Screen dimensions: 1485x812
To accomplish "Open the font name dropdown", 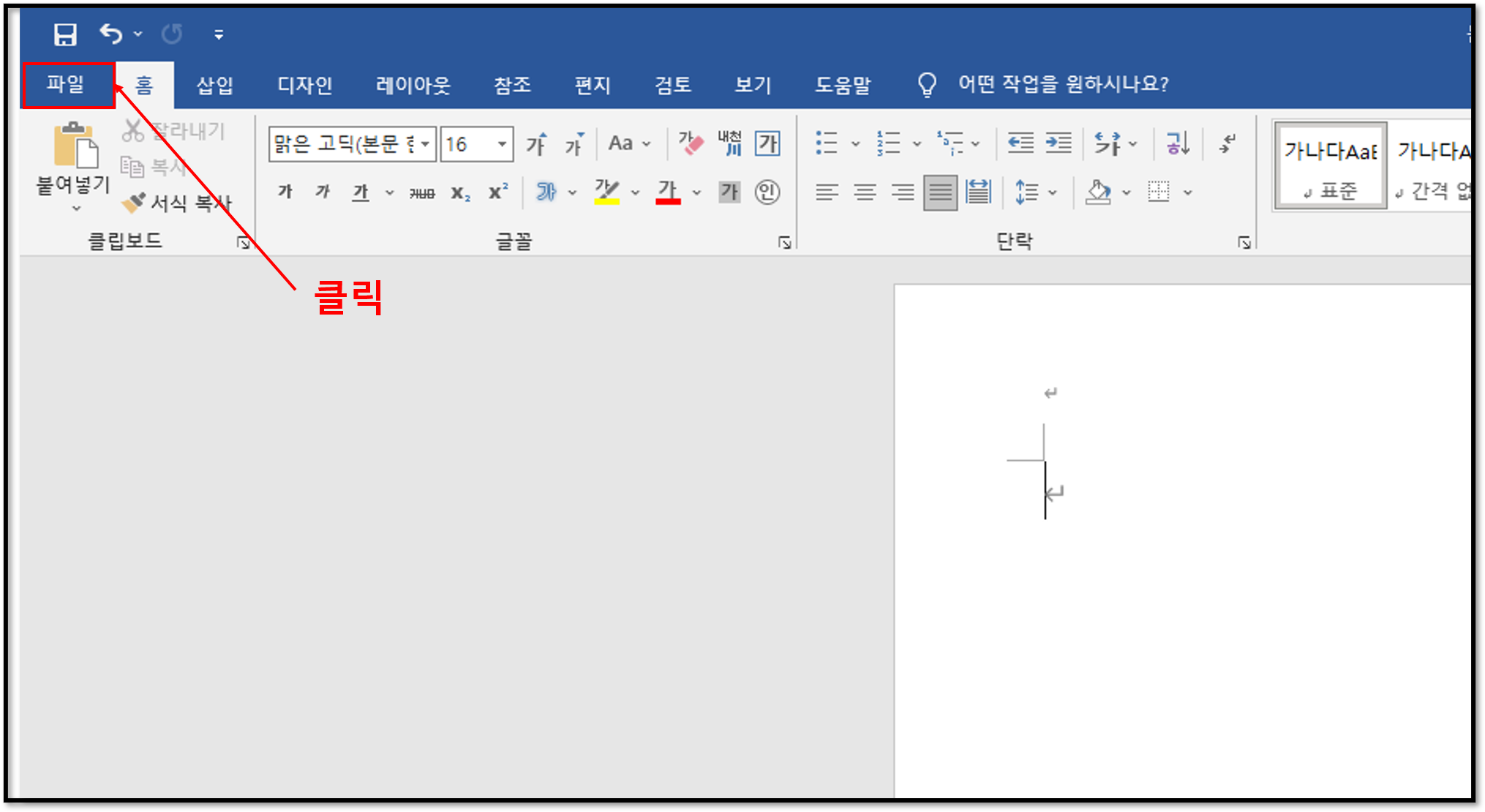I will [x=425, y=144].
